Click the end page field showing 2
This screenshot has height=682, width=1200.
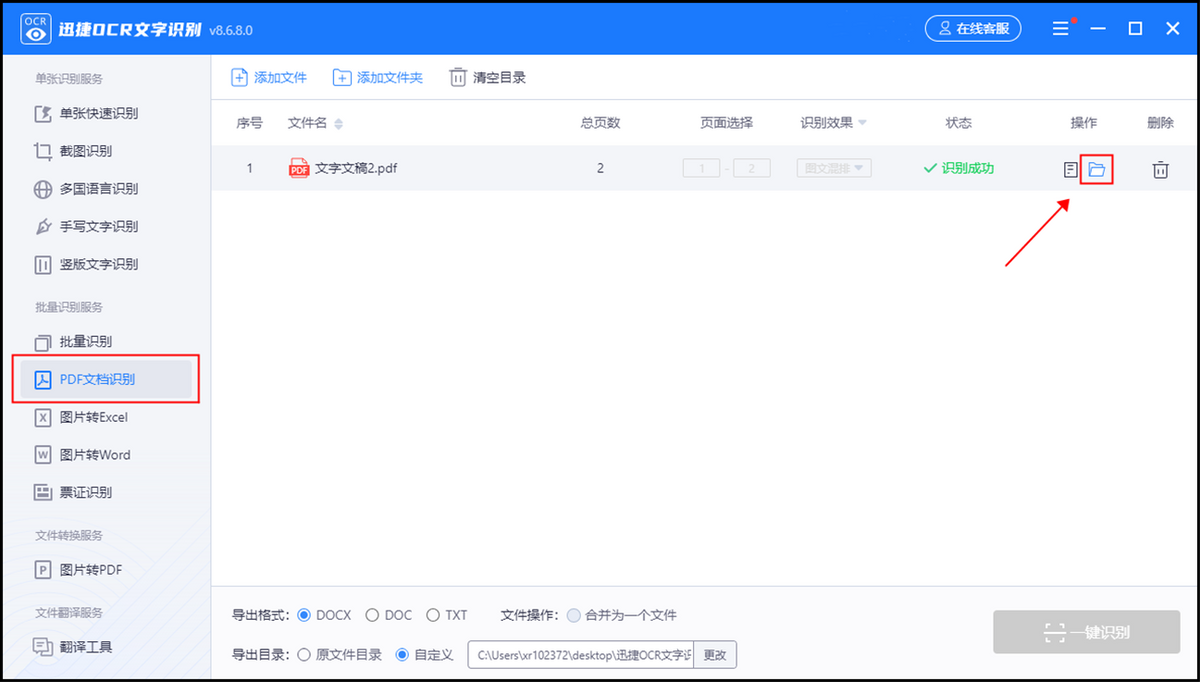pos(751,168)
